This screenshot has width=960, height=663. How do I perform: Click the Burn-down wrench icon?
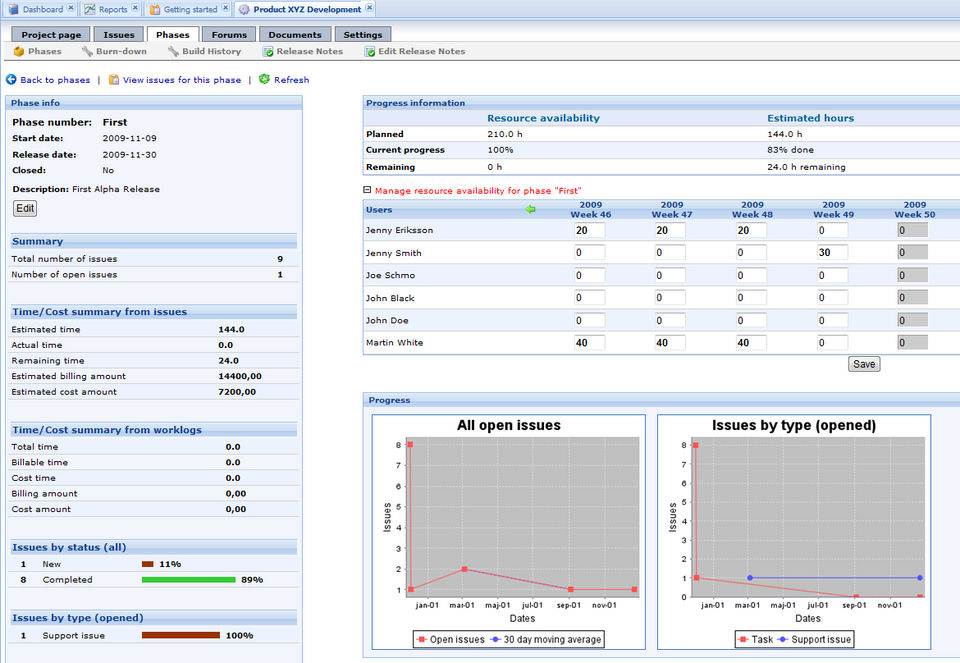(x=87, y=51)
